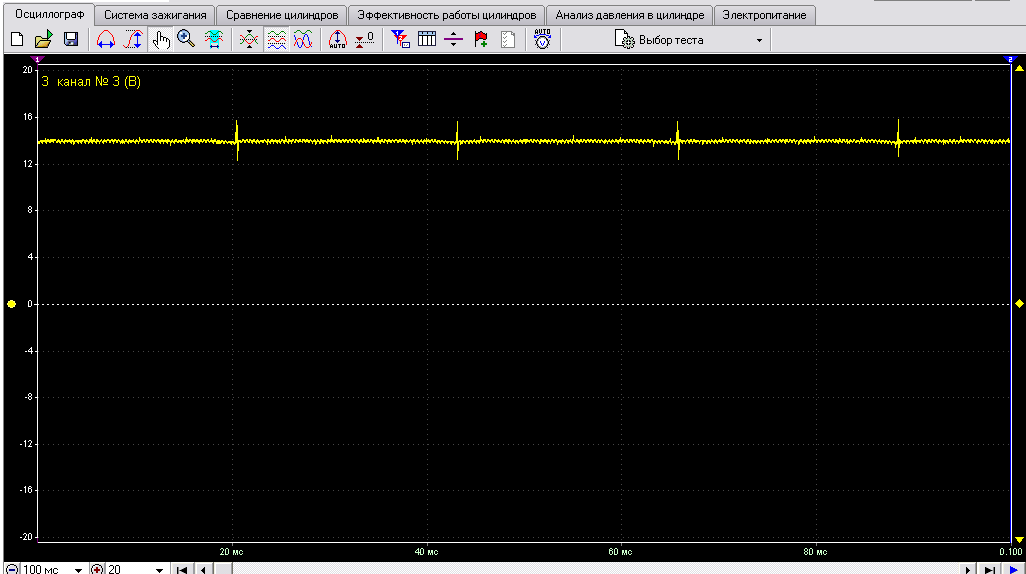The image size is (1026, 574).
Task: Click the '16' voltage axis label
Action: [27, 117]
